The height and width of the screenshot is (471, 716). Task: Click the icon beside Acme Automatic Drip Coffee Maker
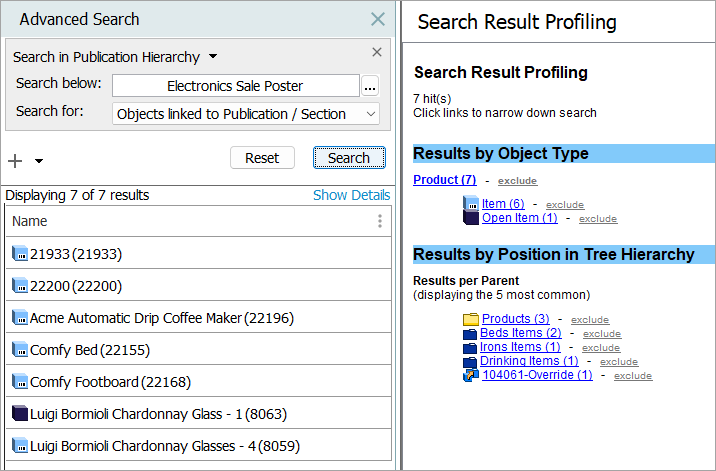tap(19, 318)
